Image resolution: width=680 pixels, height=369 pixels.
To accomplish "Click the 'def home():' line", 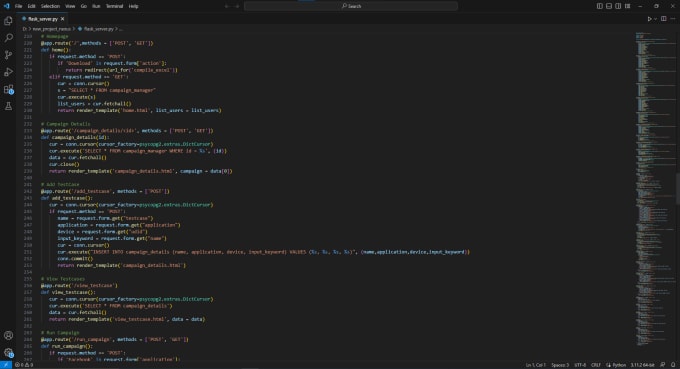I will tap(55, 50).
